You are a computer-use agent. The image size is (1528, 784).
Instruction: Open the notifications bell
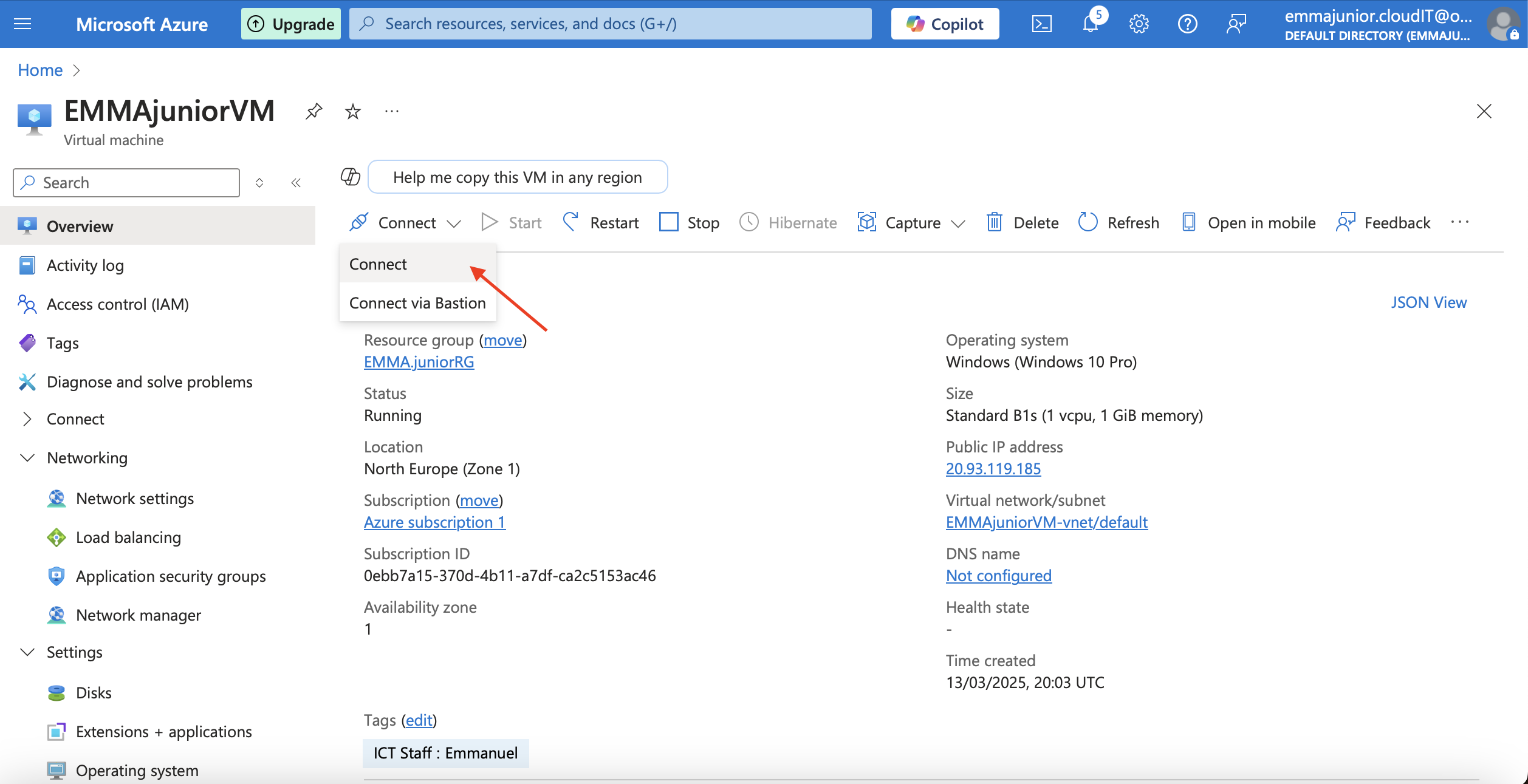[x=1091, y=24]
